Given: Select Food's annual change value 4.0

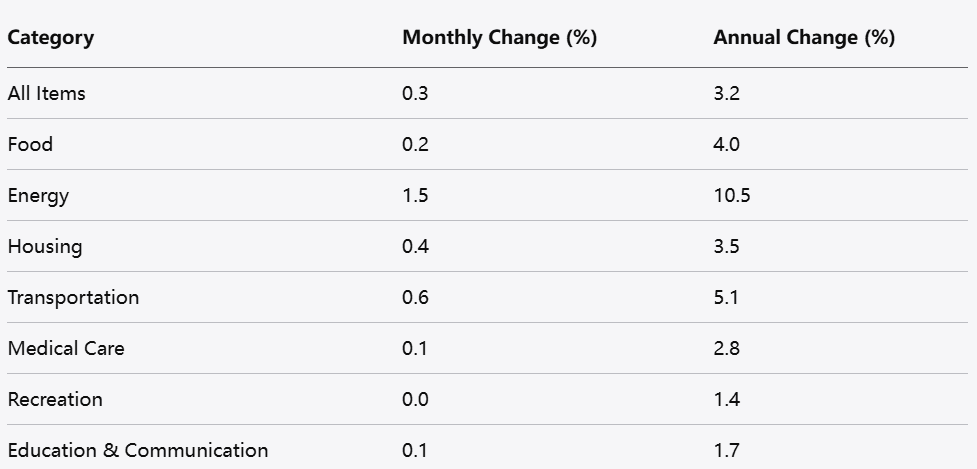Looking at the screenshot, I should [727, 145].
